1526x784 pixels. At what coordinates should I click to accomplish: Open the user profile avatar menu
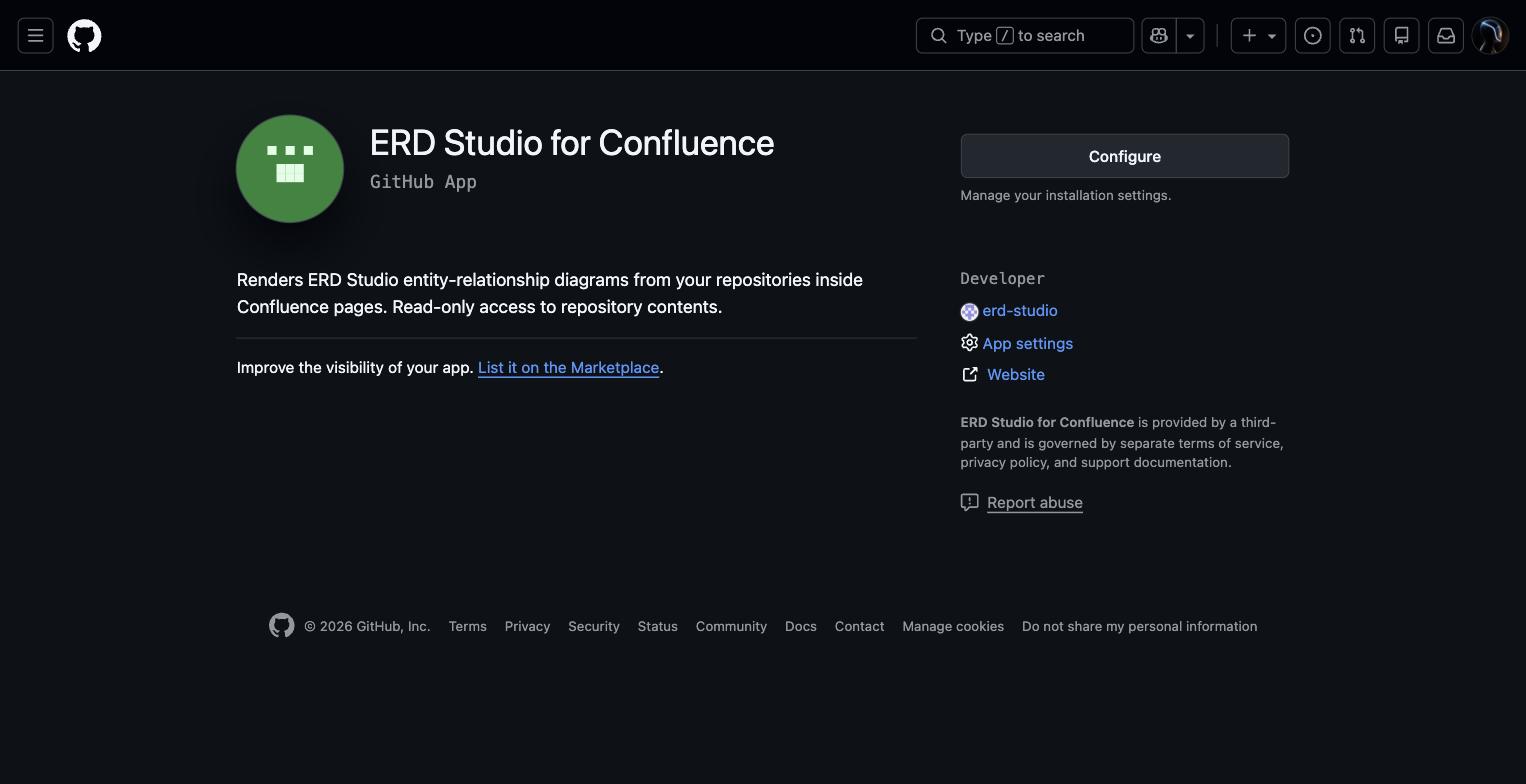click(x=1490, y=36)
